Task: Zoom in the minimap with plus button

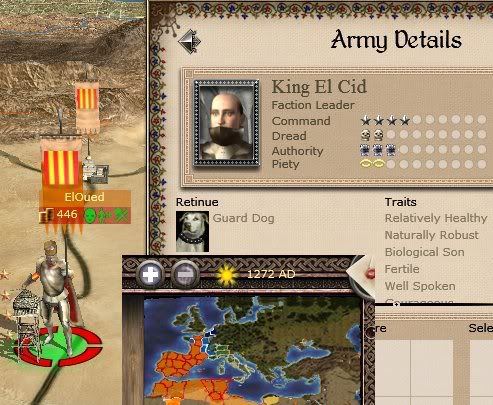Action: tap(150, 275)
